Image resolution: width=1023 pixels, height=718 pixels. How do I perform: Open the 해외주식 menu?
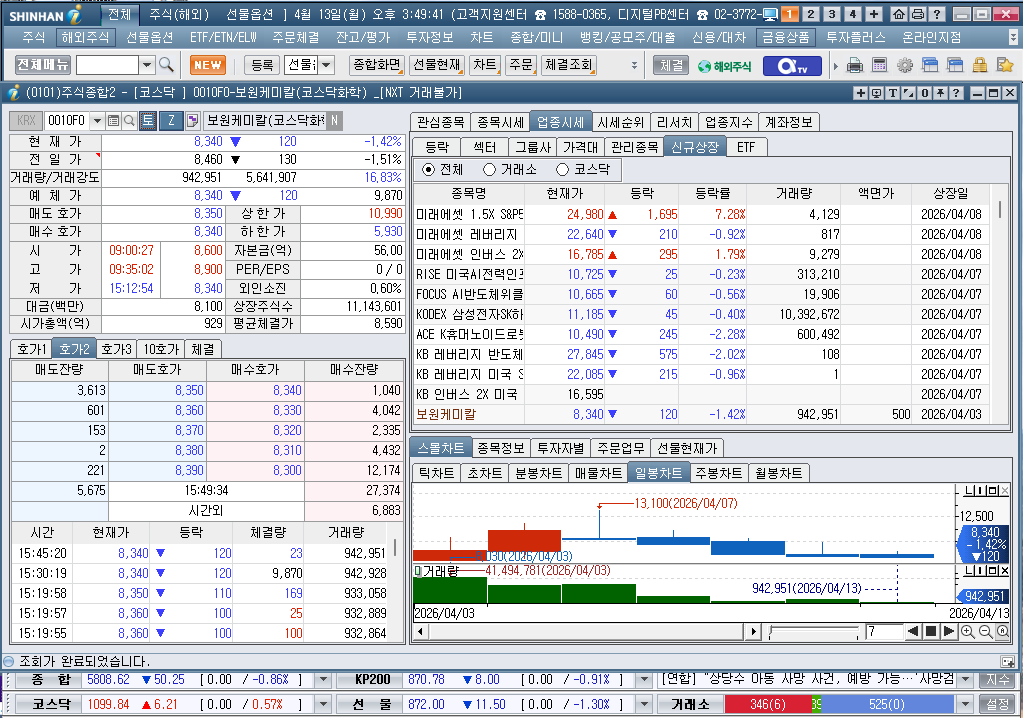click(x=85, y=38)
